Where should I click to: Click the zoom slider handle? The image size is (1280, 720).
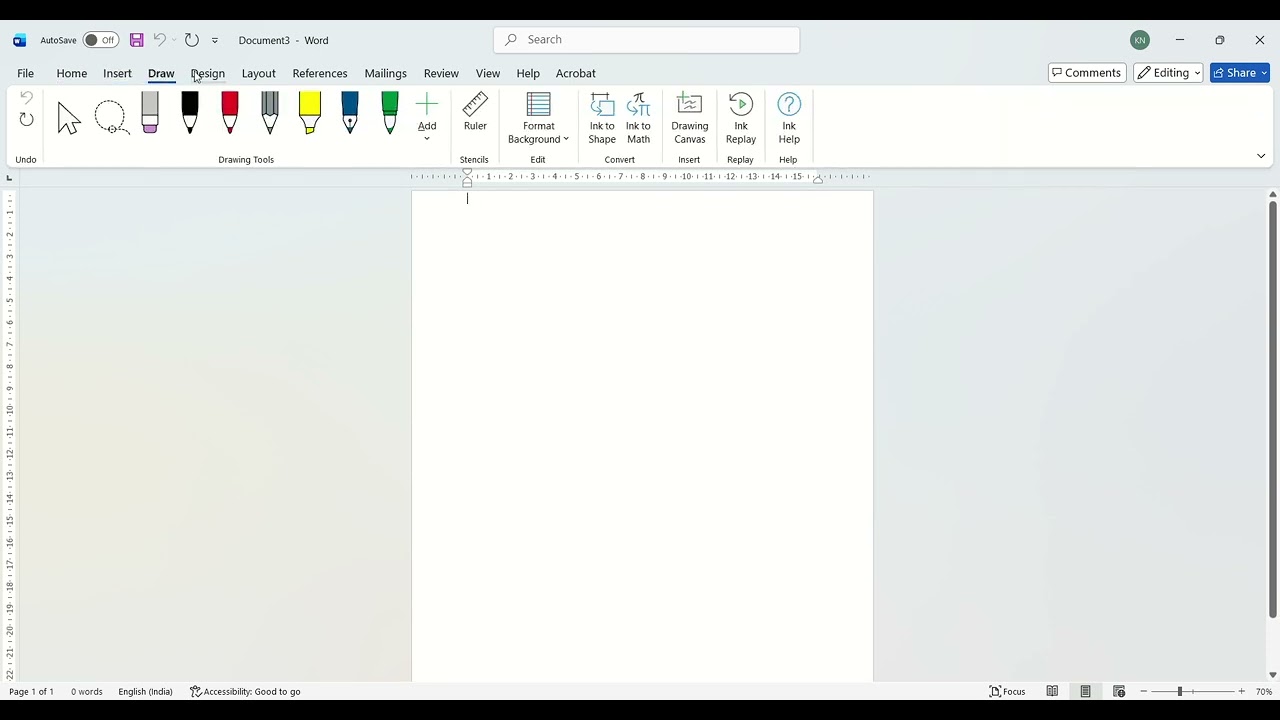click(1180, 691)
